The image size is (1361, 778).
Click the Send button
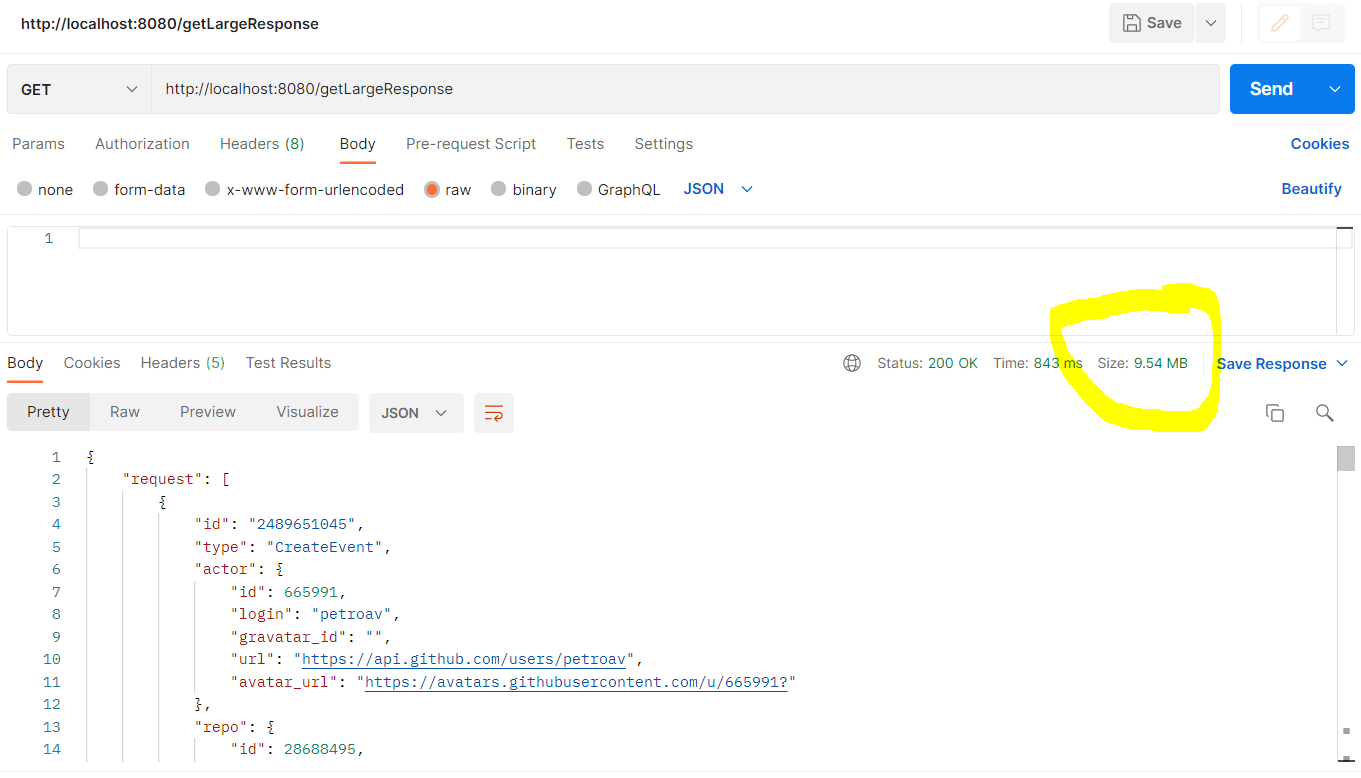(1270, 89)
